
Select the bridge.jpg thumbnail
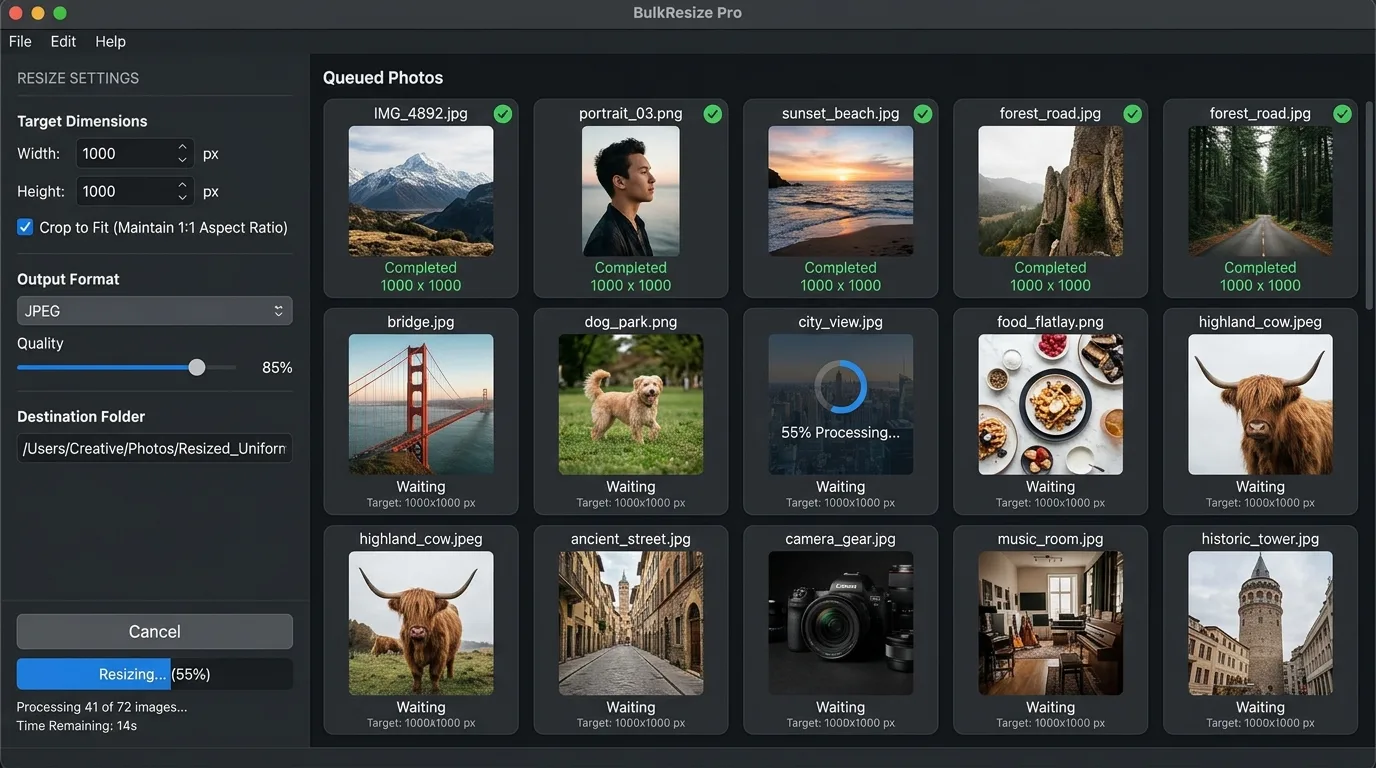(421, 404)
